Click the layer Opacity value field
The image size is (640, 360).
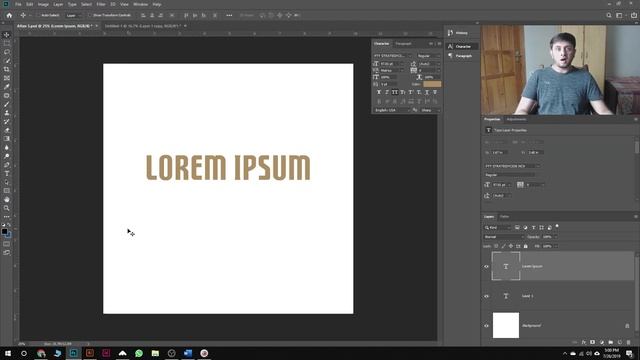click(x=547, y=237)
